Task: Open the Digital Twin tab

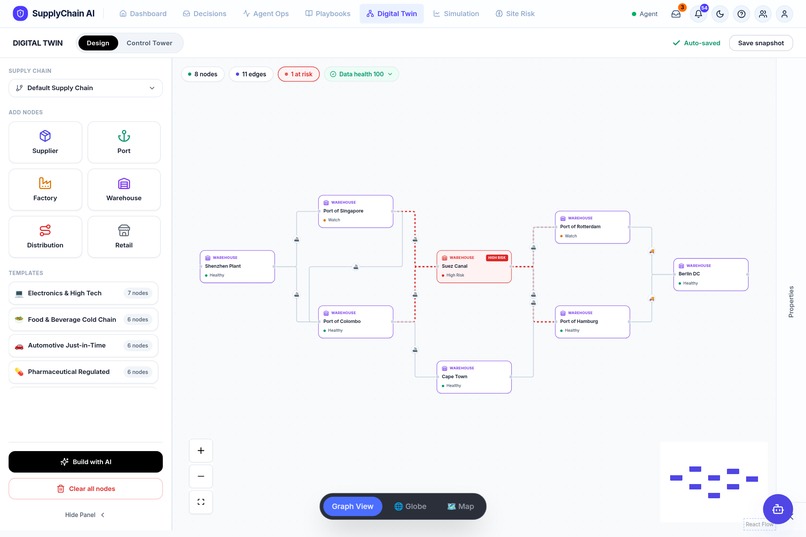Action: point(392,14)
